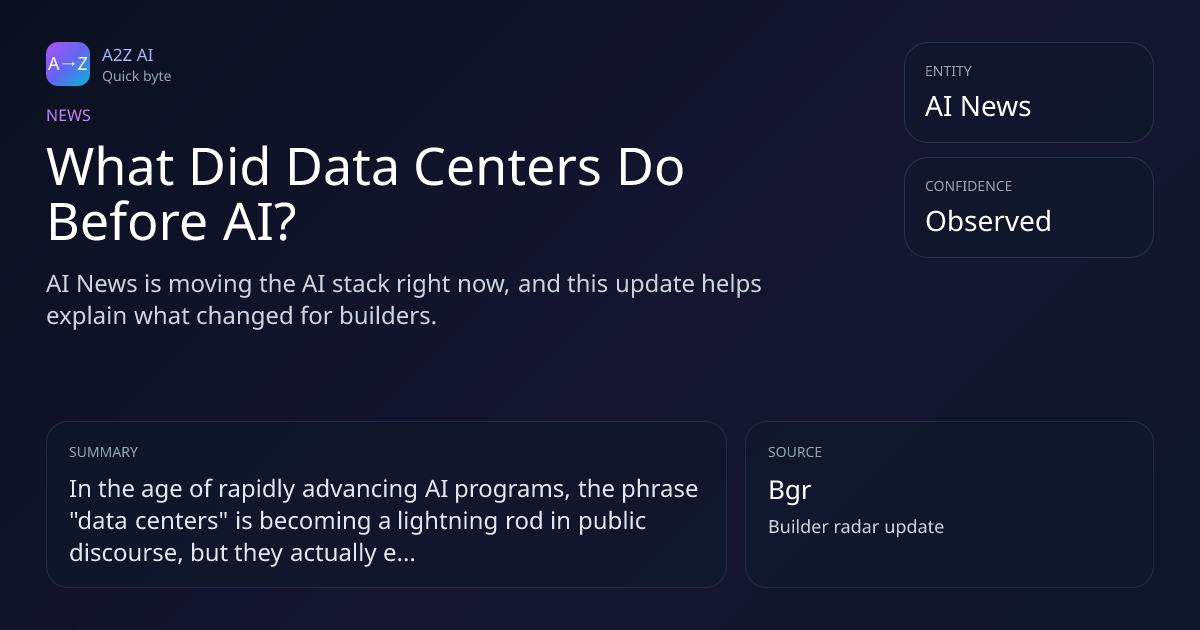The height and width of the screenshot is (630, 1200).
Task: Select the Quick byte subtitle text
Action: pos(136,76)
